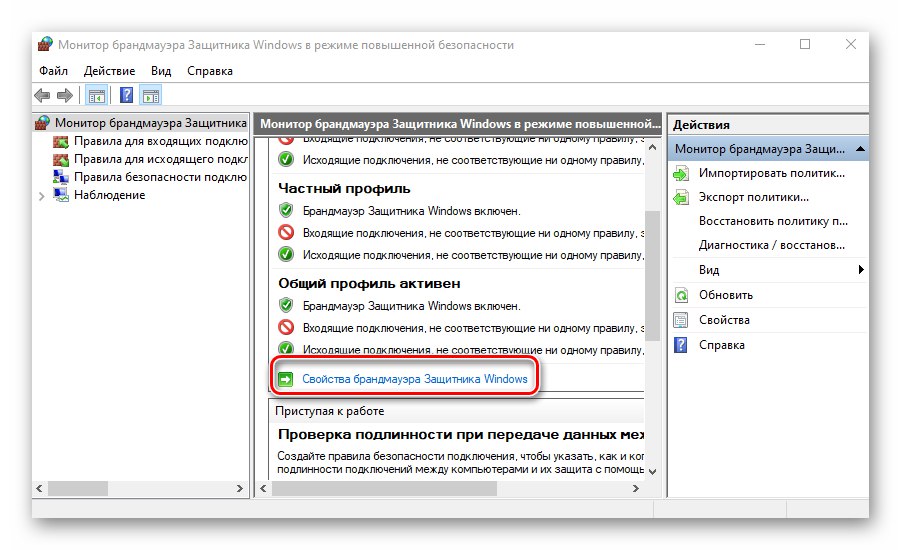Screen dimensions: 901x550
Task: Choose Восстановить политику по умолчанию action
Action: tap(773, 221)
